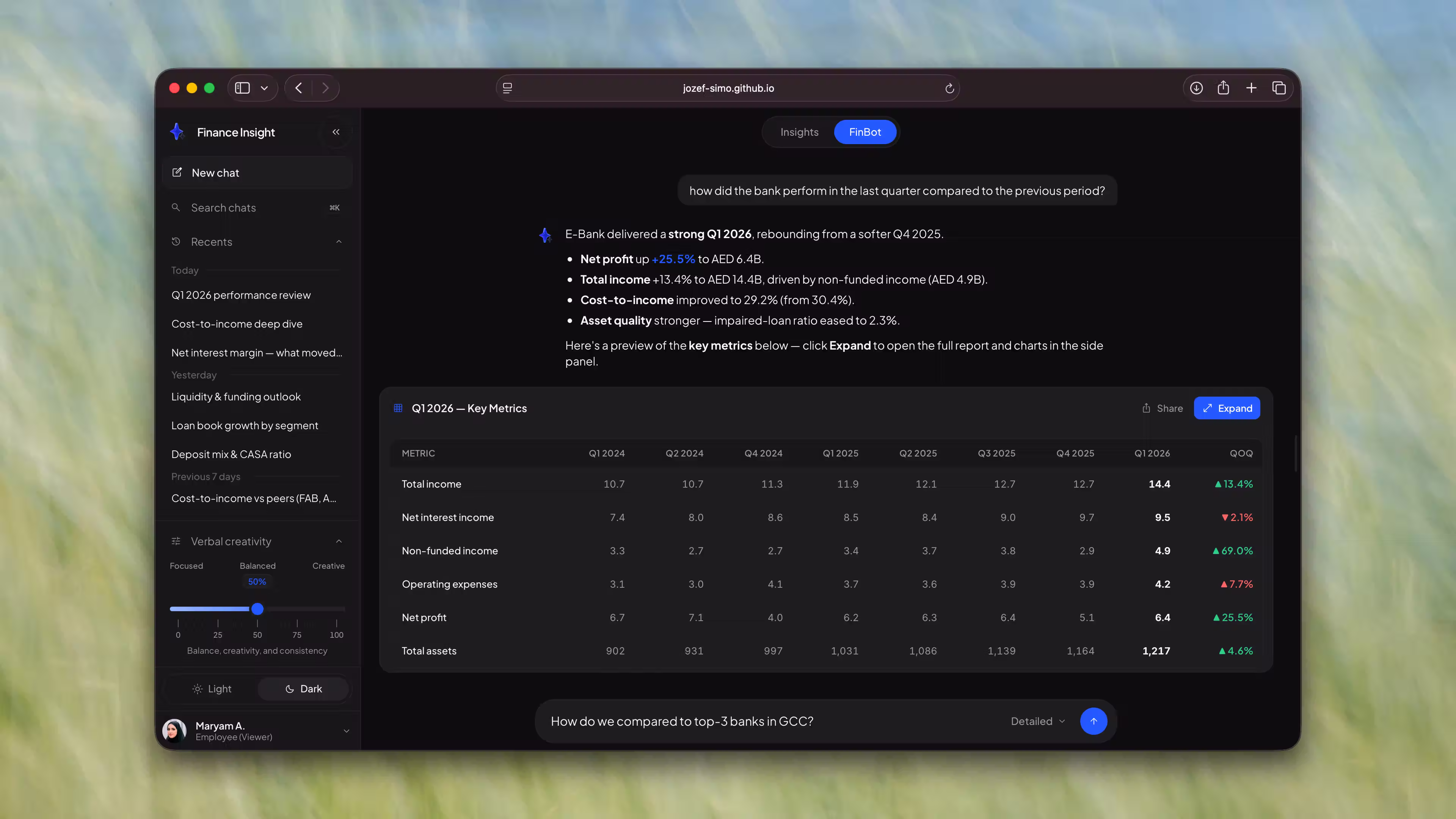
Task: Click the 69.0% QoQ value
Action: (1233, 551)
